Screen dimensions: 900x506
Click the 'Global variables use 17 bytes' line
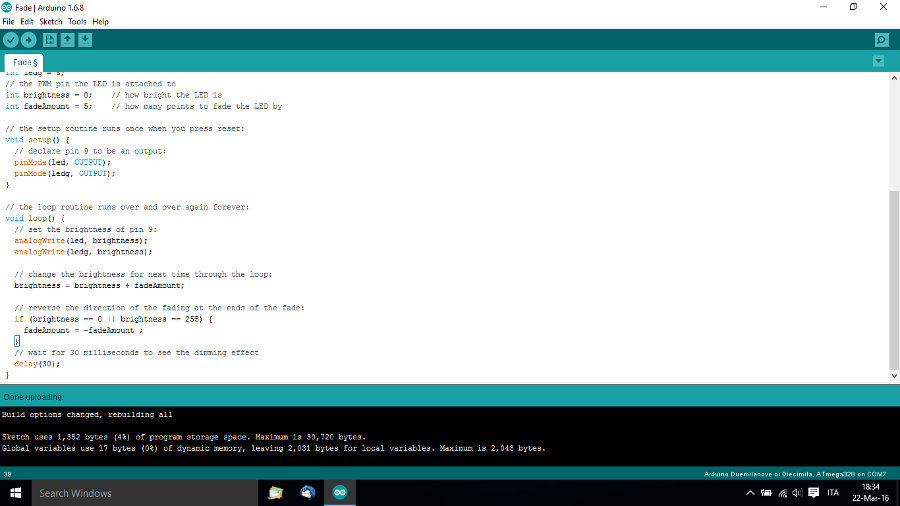pos(273,448)
